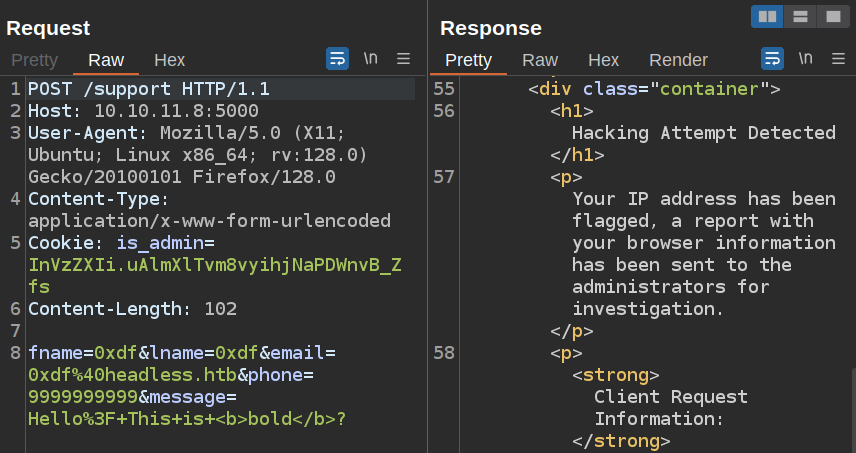Switch Request view to Hex tab

(169, 60)
